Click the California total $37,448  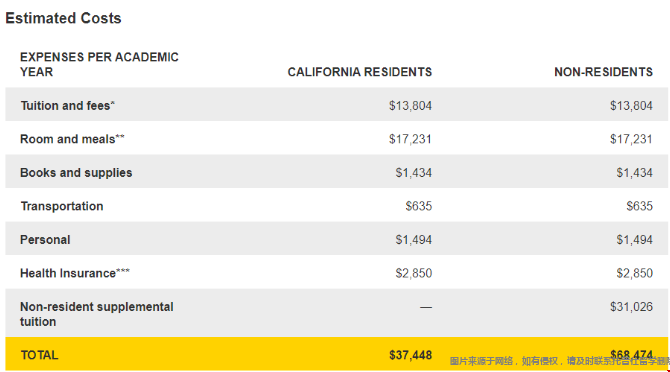point(410,355)
